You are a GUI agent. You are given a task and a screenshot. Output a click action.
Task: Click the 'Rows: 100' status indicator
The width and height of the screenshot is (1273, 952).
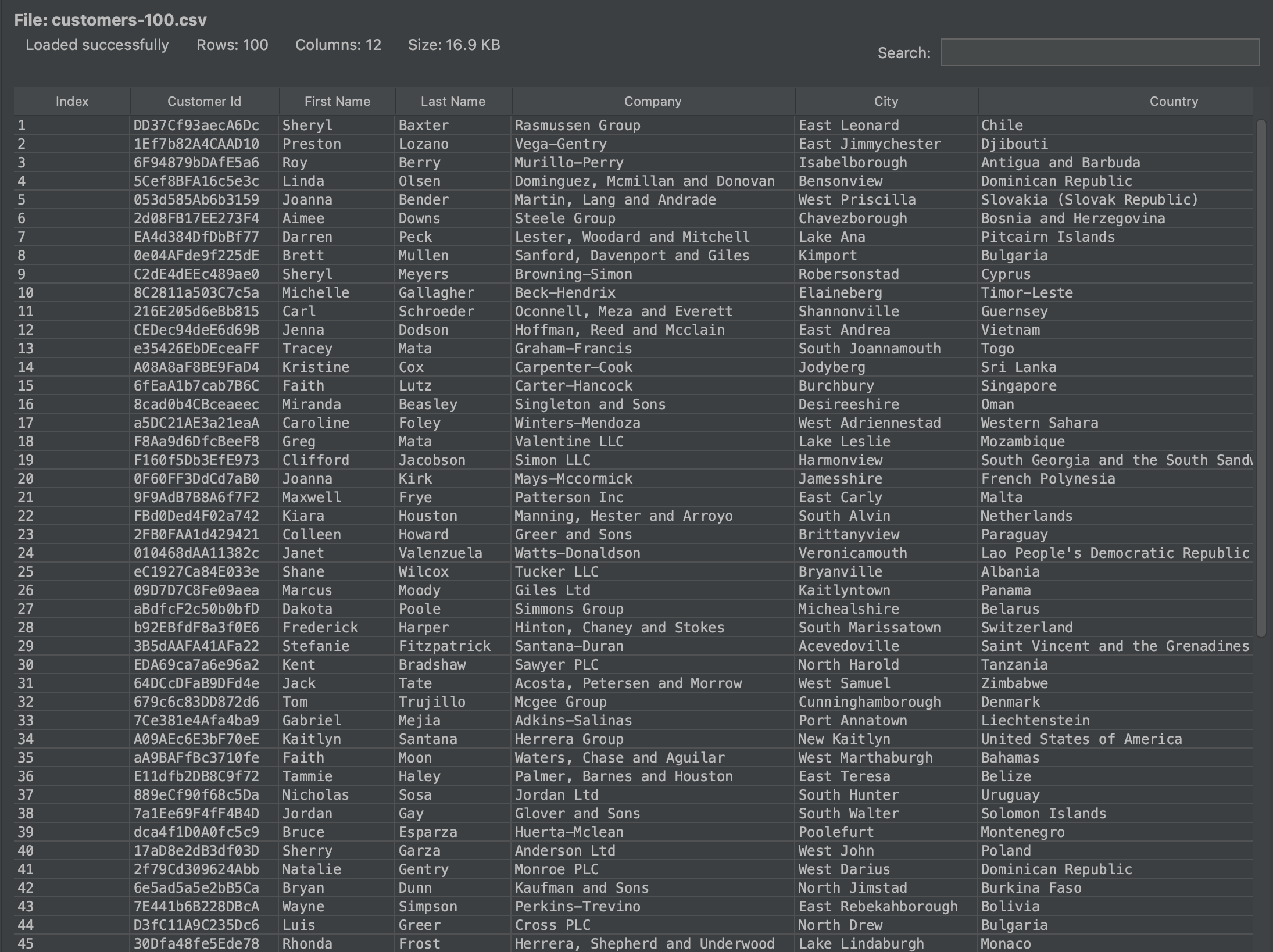pyautogui.click(x=232, y=45)
